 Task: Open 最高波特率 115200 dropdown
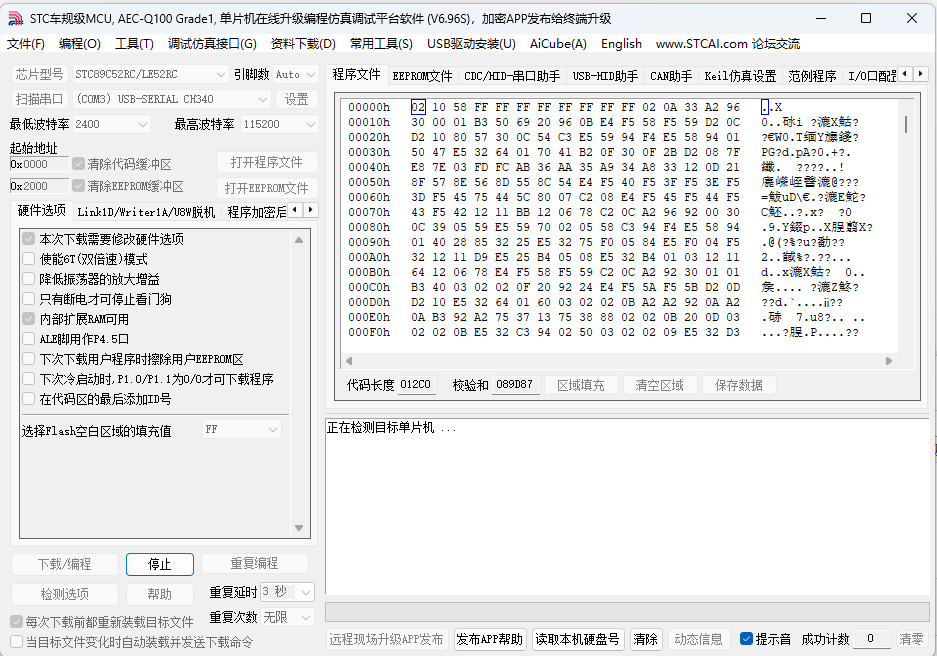[x=279, y=124]
